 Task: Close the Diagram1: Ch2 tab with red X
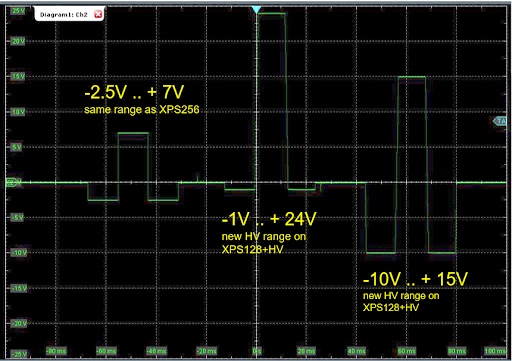(98, 14)
